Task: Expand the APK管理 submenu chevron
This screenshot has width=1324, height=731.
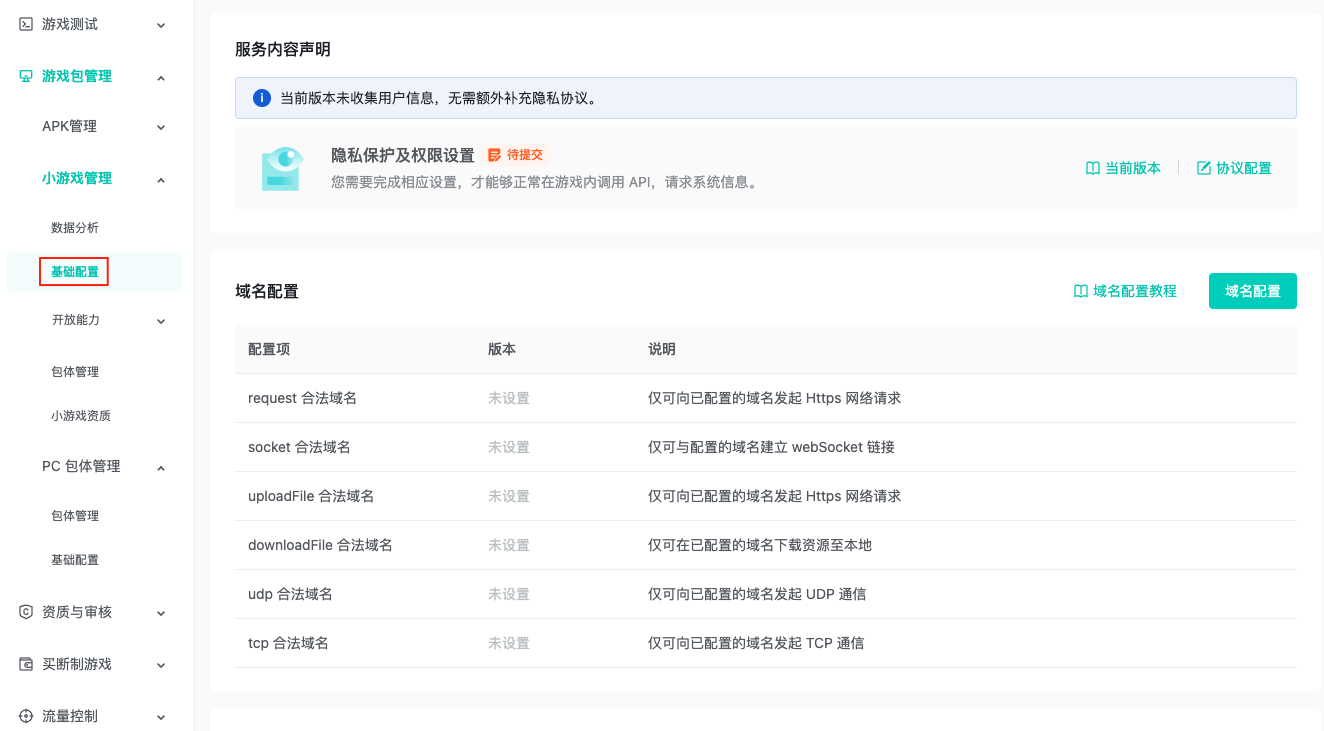Action: tap(161, 127)
